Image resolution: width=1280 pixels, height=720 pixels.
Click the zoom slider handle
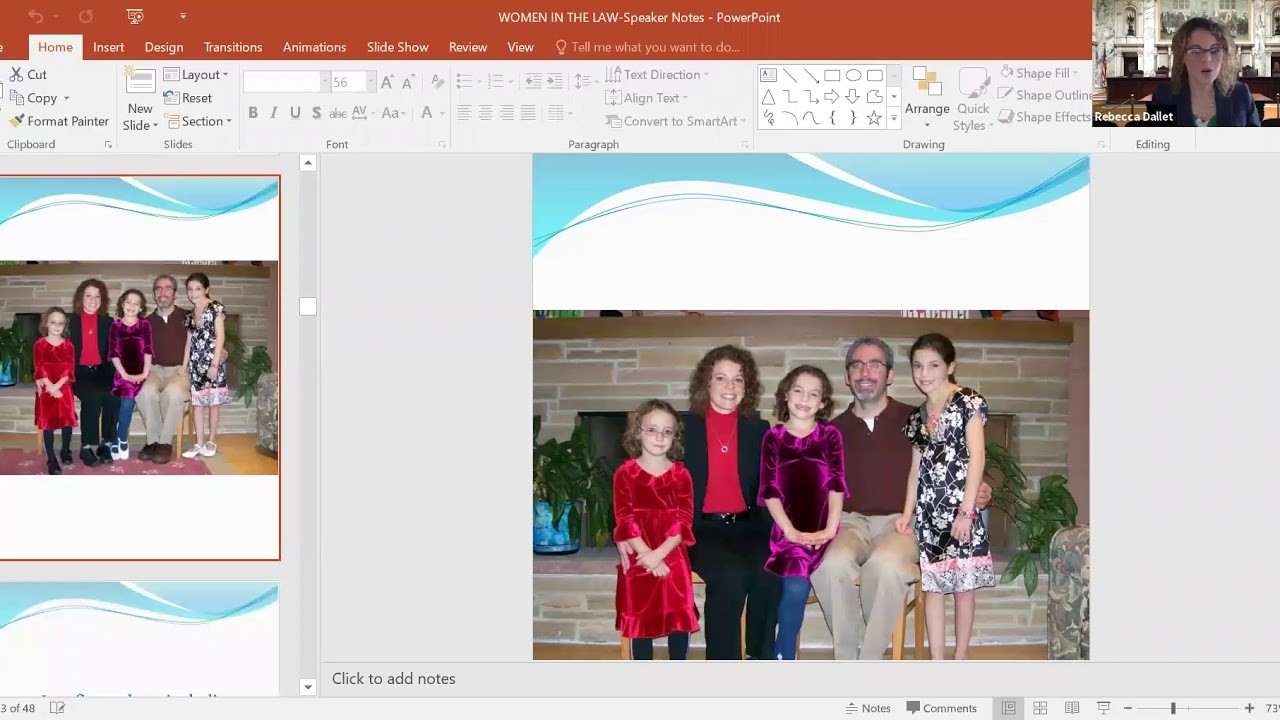point(1173,708)
